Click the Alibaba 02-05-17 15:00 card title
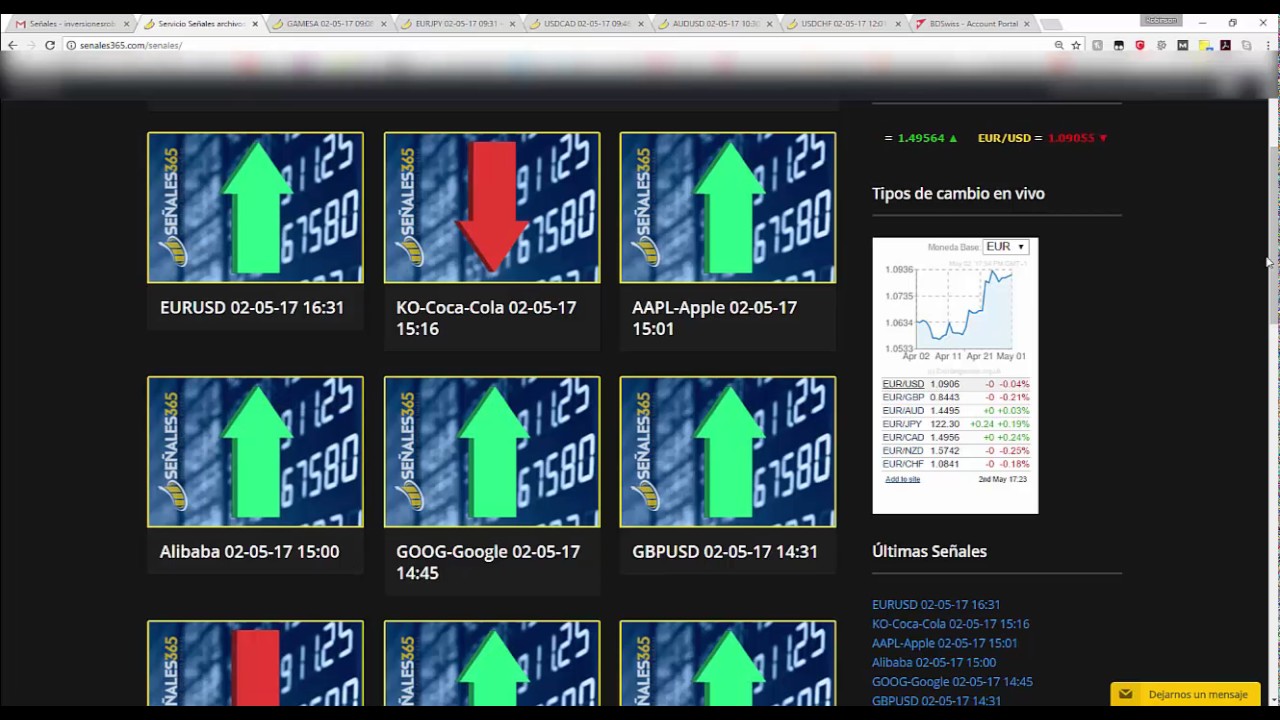This screenshot has width=1280, height=720. point(249,552)
